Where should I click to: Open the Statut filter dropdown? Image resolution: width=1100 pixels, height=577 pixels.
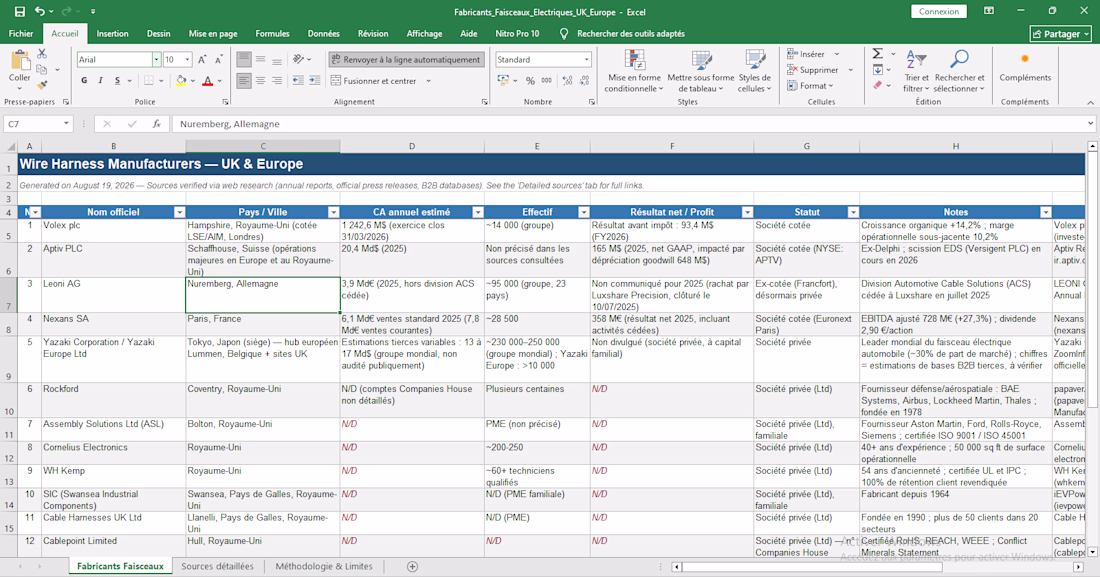[x=853, y=212]
